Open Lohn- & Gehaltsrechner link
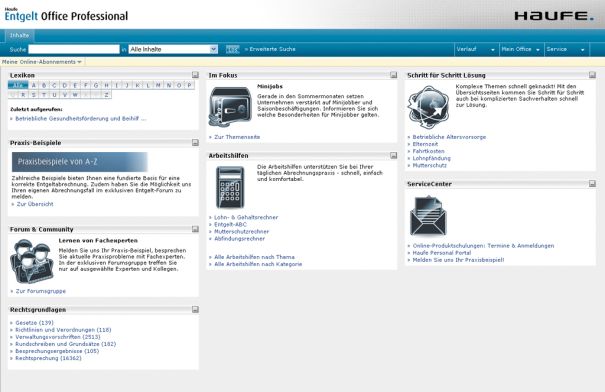 246,217
